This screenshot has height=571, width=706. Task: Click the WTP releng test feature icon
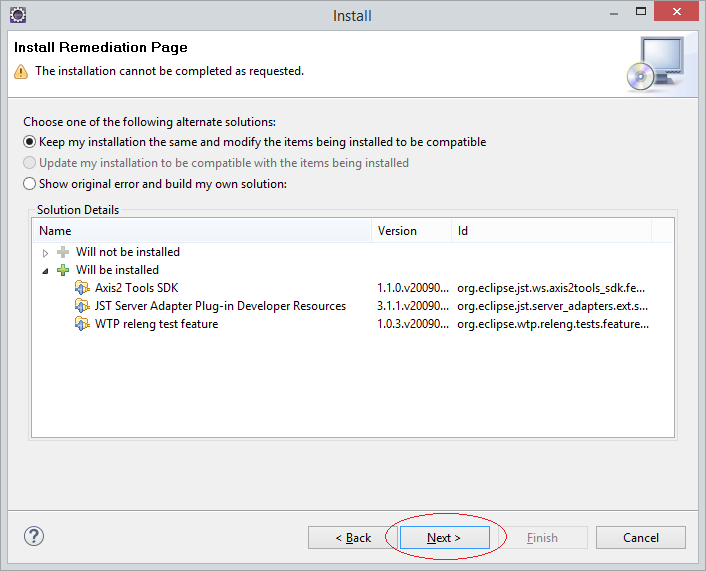82,324
